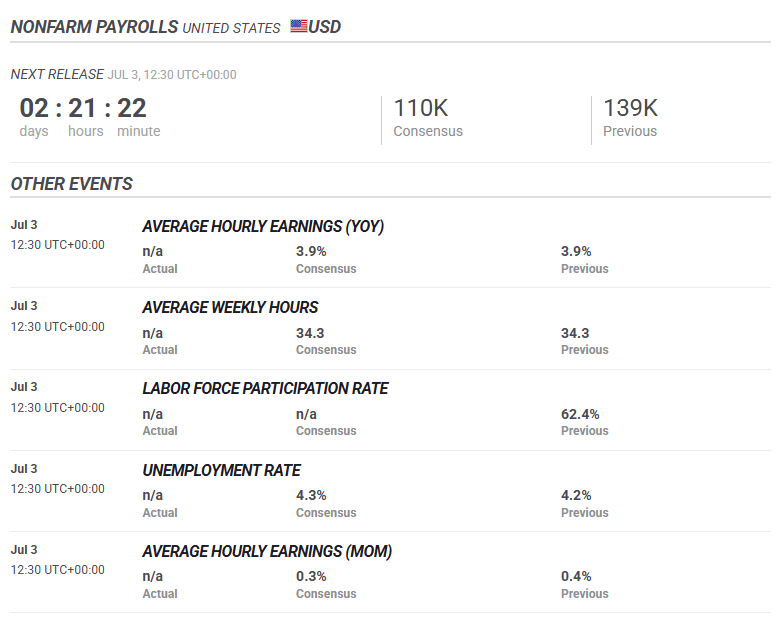Select the 139K previous figure

coord(630,108)
